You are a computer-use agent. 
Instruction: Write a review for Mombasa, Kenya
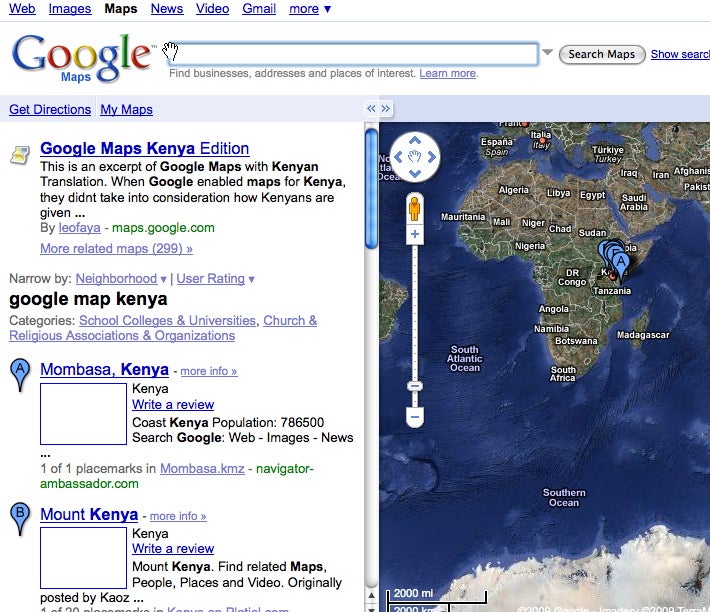pyautogui.click(x=173, y=405)
